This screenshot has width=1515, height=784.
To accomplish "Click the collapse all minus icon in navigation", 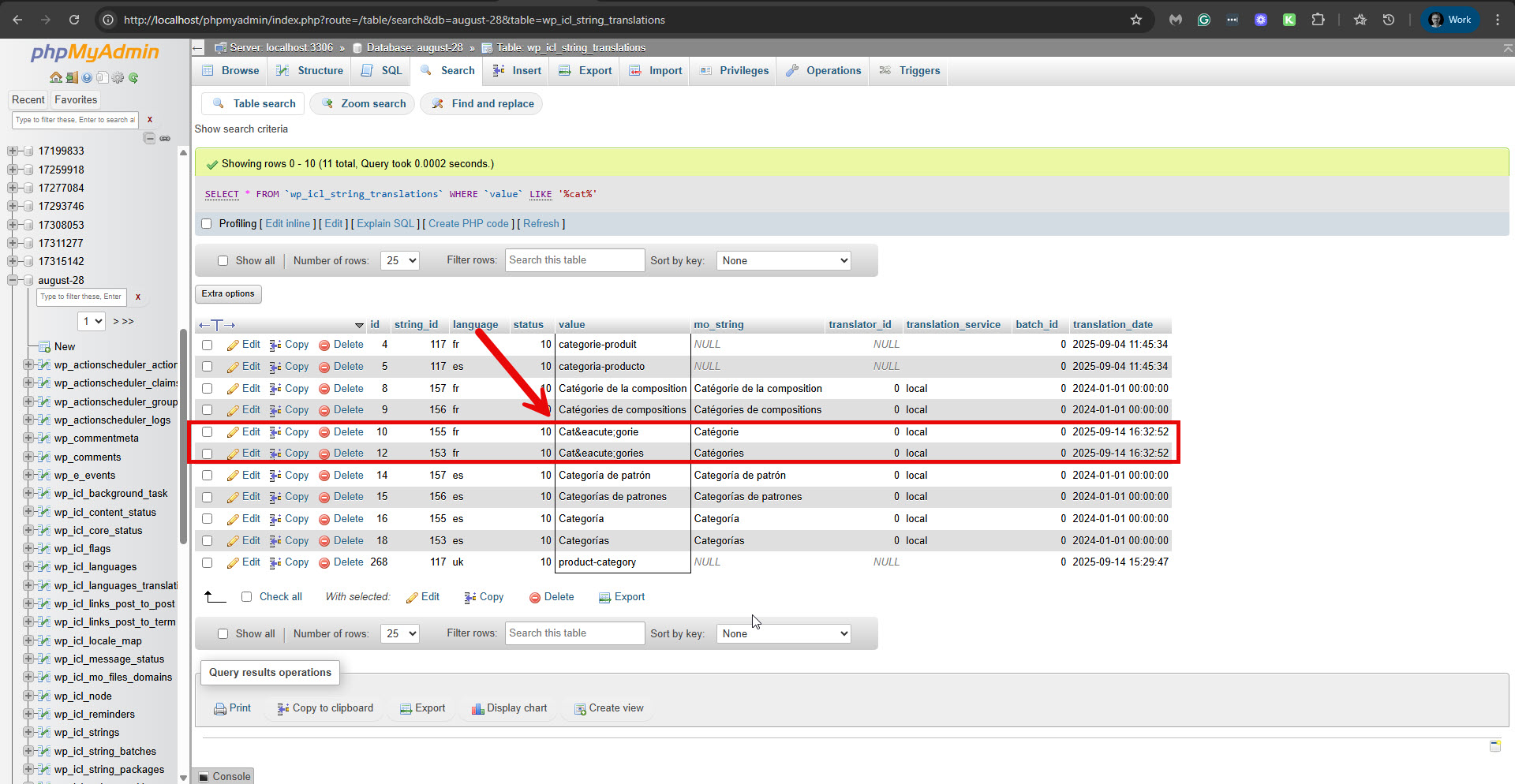I will (149, 138).
